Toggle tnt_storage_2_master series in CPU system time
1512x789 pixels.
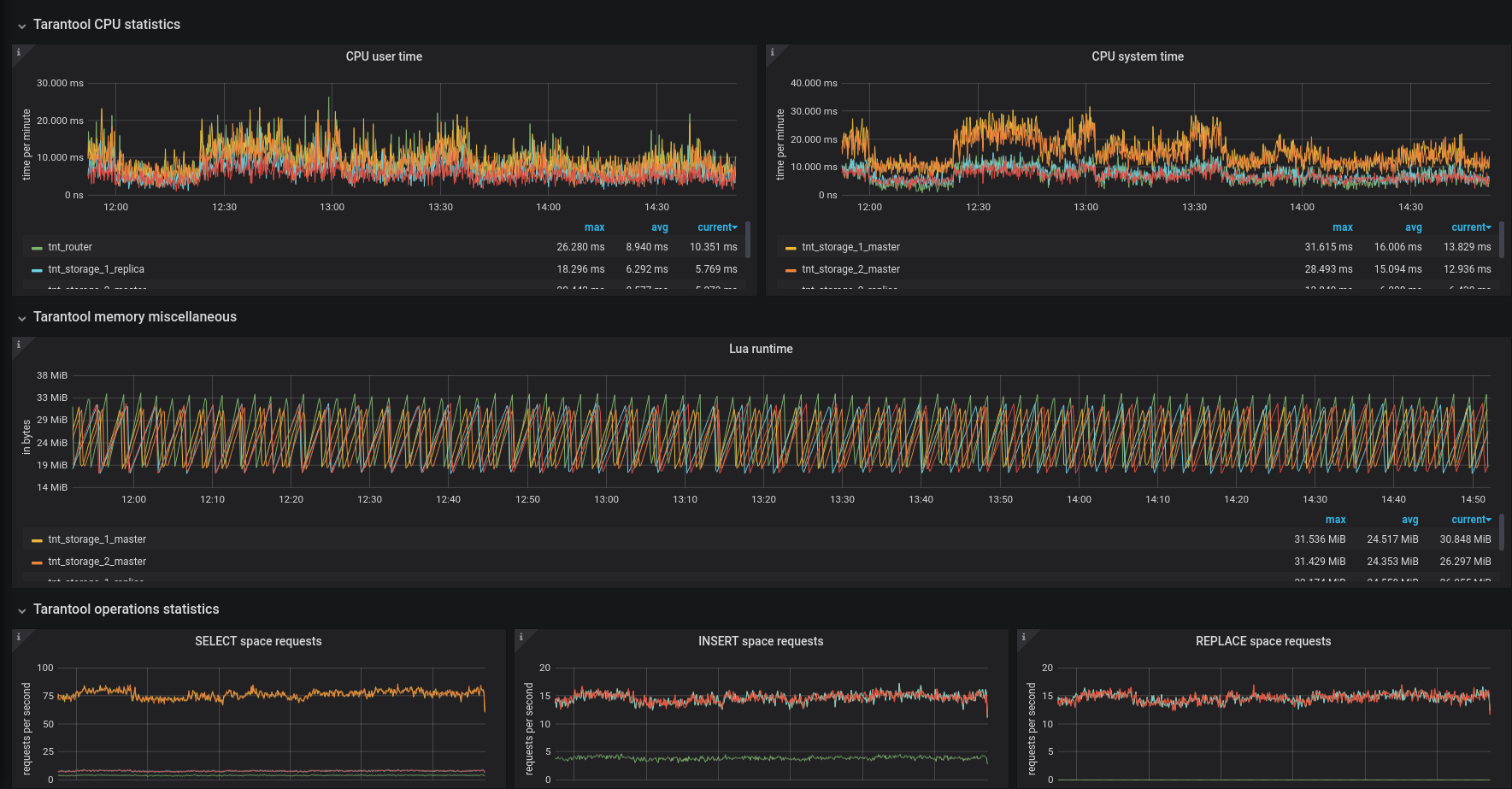(x=850, y=269)
